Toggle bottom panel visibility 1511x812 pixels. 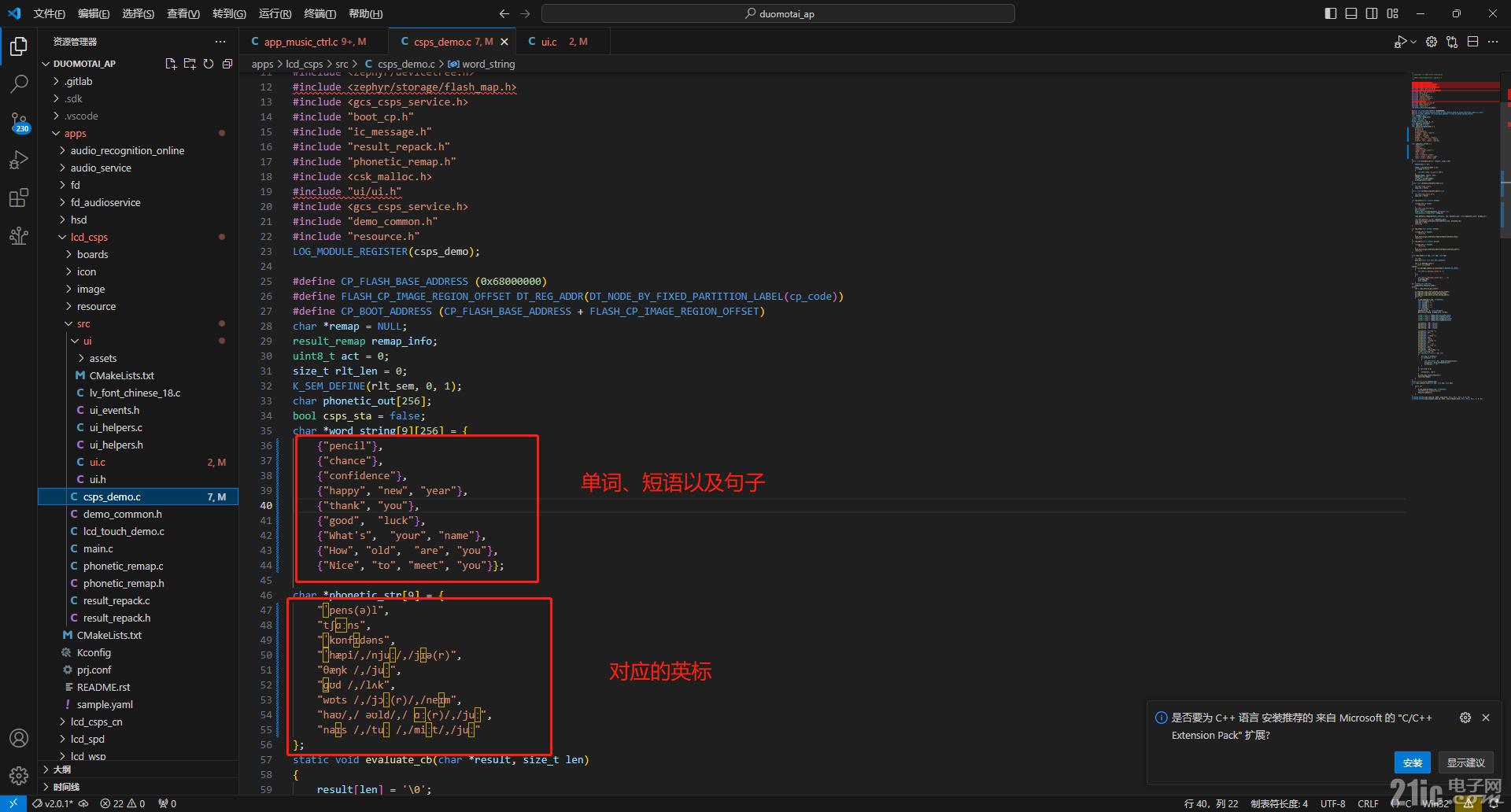(1351, 13)
